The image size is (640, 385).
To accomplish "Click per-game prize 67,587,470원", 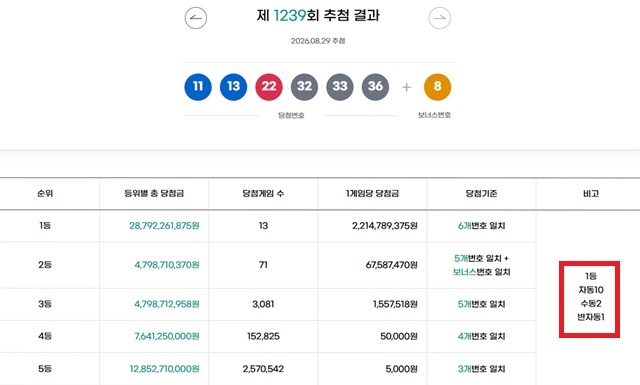I will click(392, 265).
